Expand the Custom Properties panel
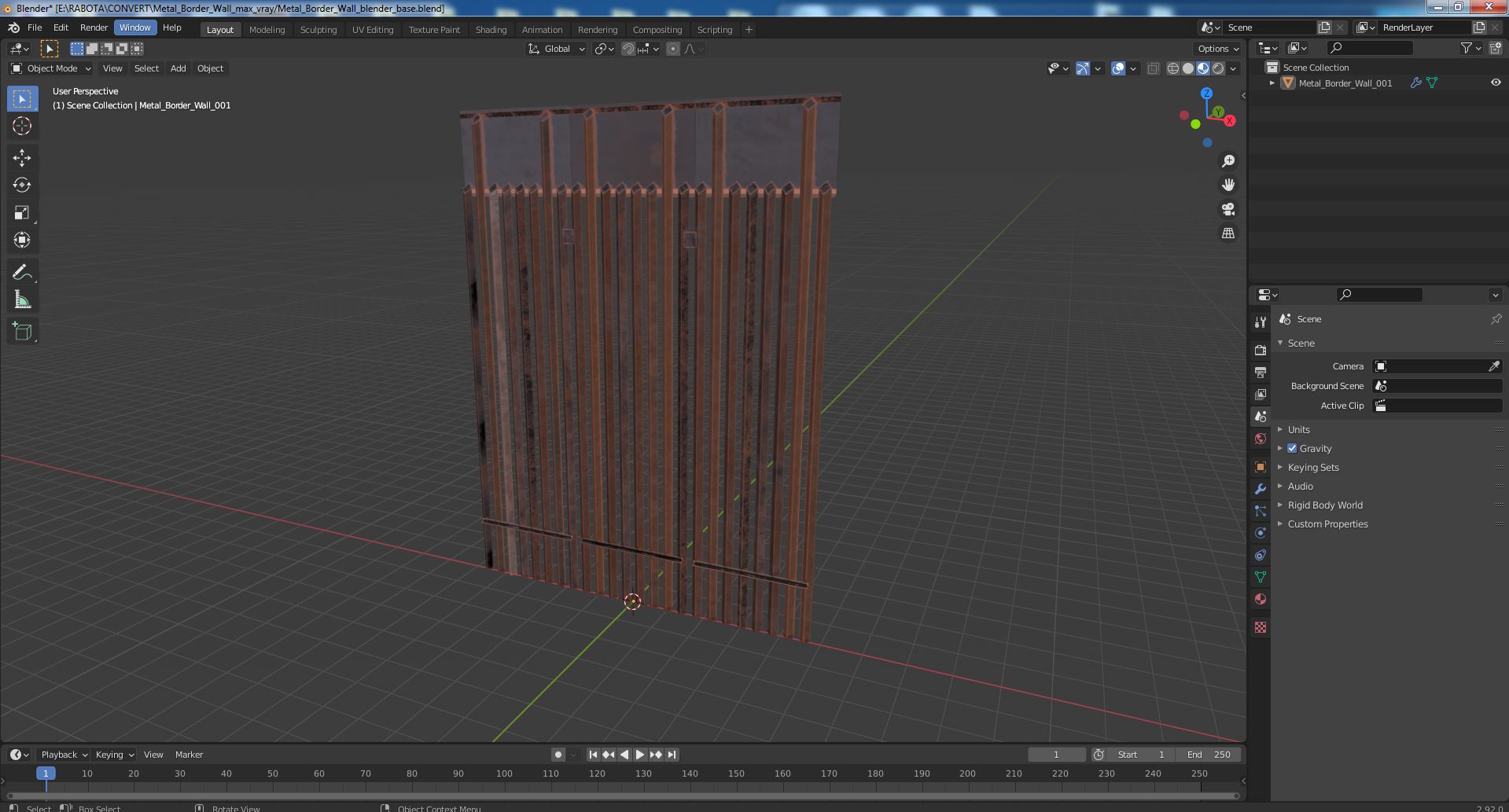 pyautogui.click(x=1327, y=524)
